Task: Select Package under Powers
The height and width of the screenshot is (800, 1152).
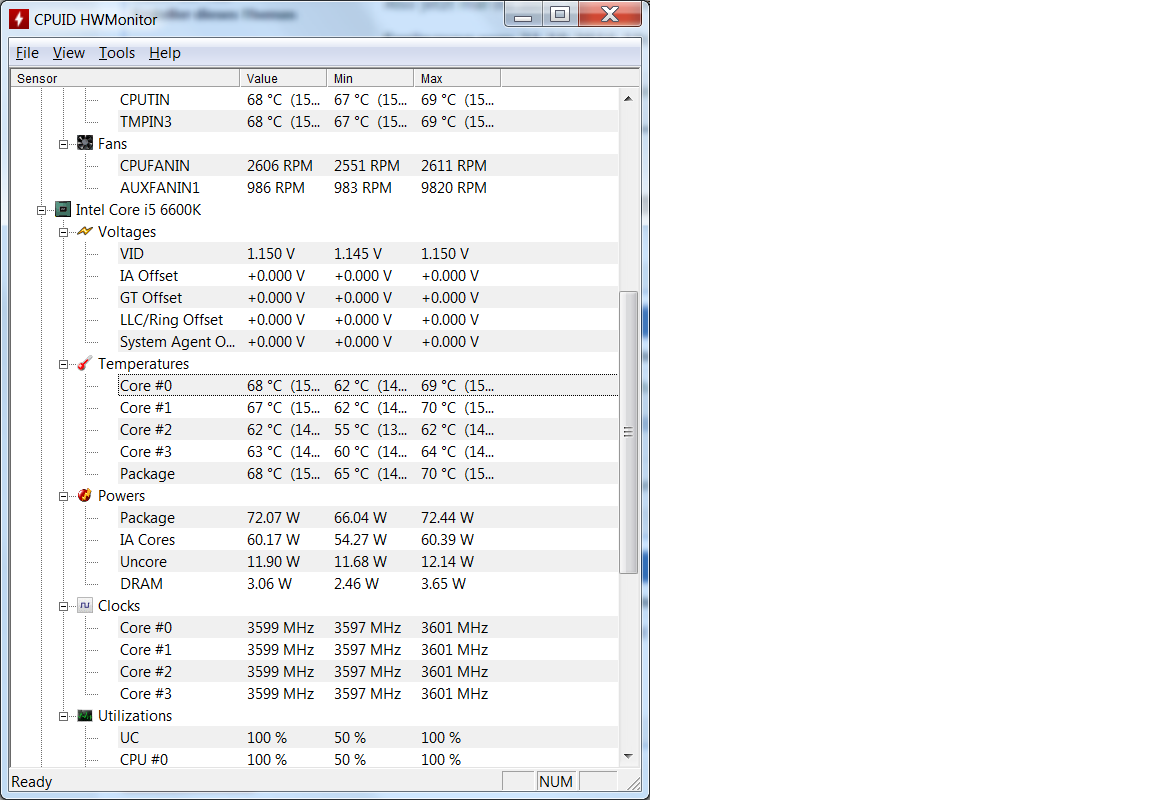Action: point(367,518)
